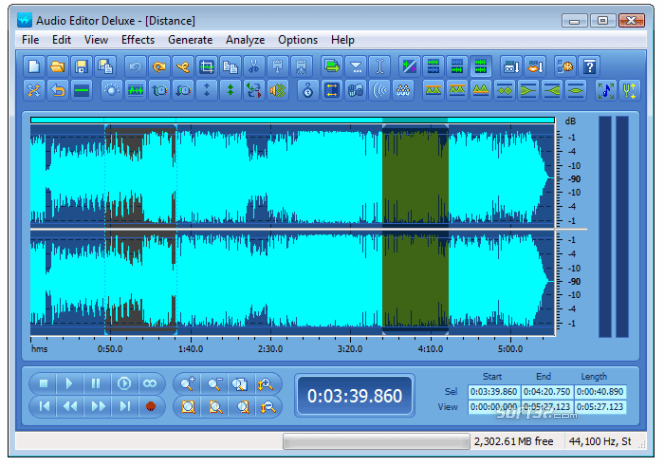
Task: Click the Redo arrow icon
Action: click(x=159, y=67)
